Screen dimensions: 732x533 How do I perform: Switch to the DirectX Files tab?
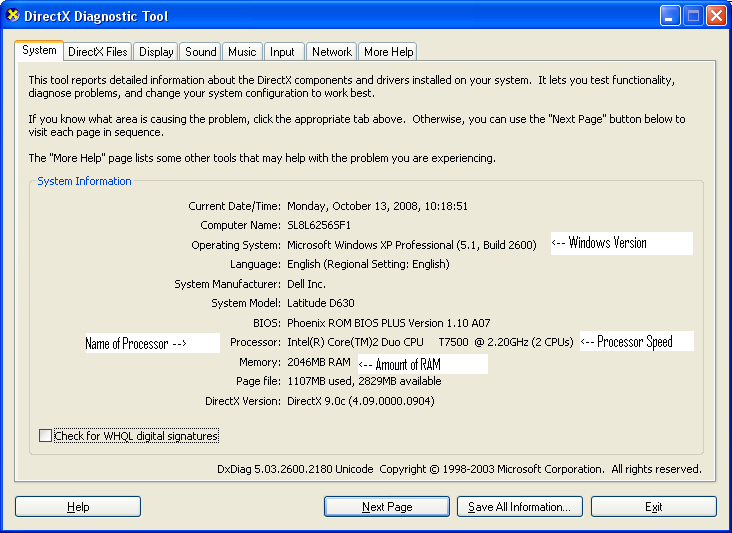pyautogui.click(x=98, y=52)
